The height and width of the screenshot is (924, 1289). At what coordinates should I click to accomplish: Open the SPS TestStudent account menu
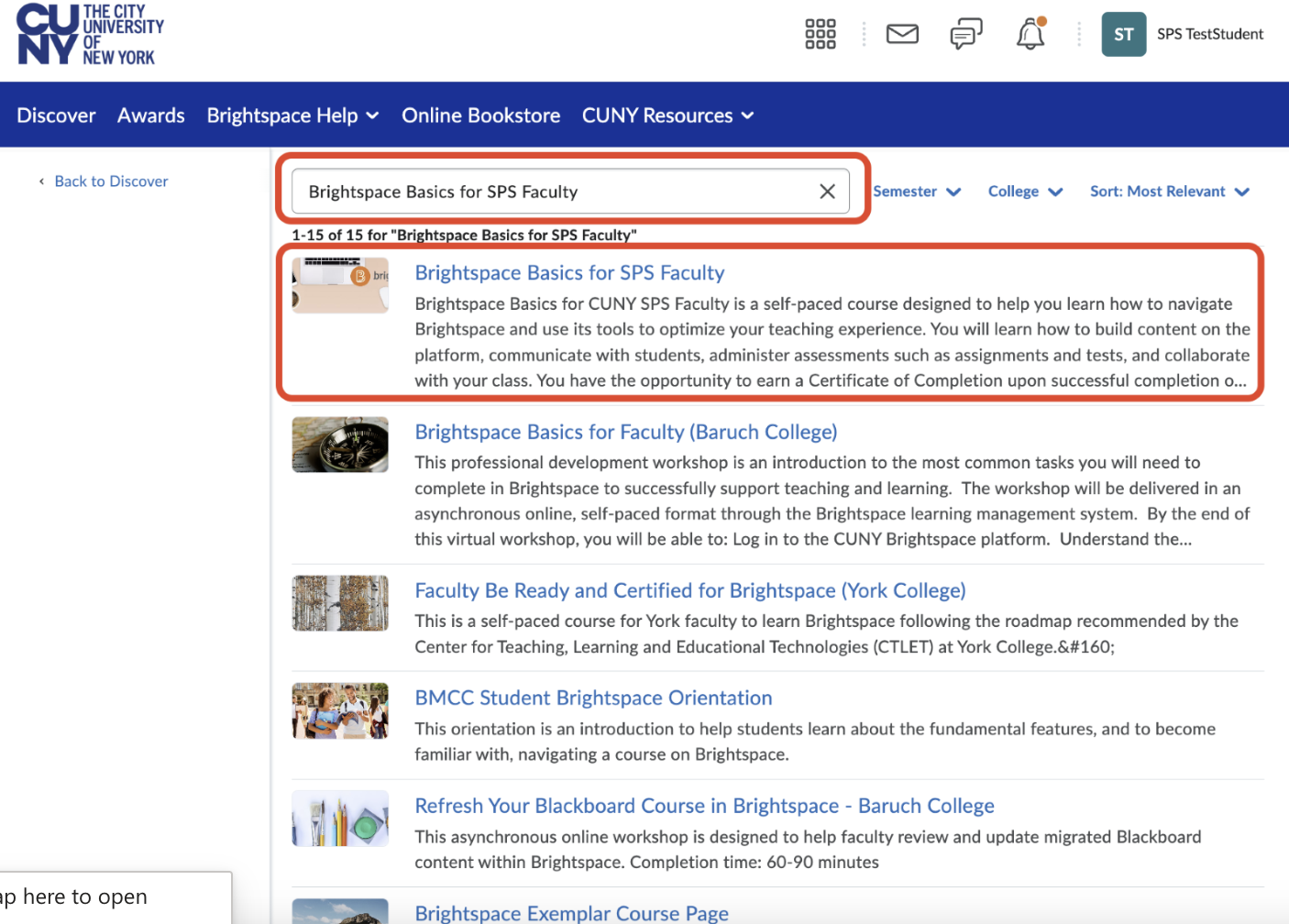1210,34
